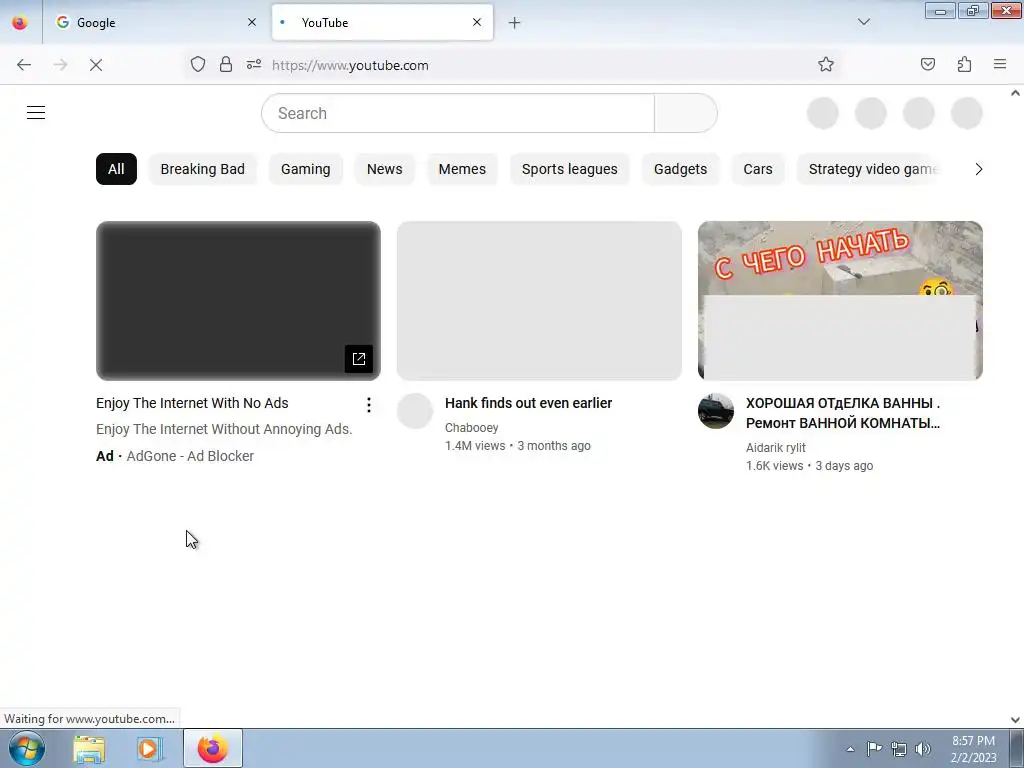The height and width of the screenshot is (768, 1024).
Task: Open the YouTube hamburger guide menu
Action: 36,113
